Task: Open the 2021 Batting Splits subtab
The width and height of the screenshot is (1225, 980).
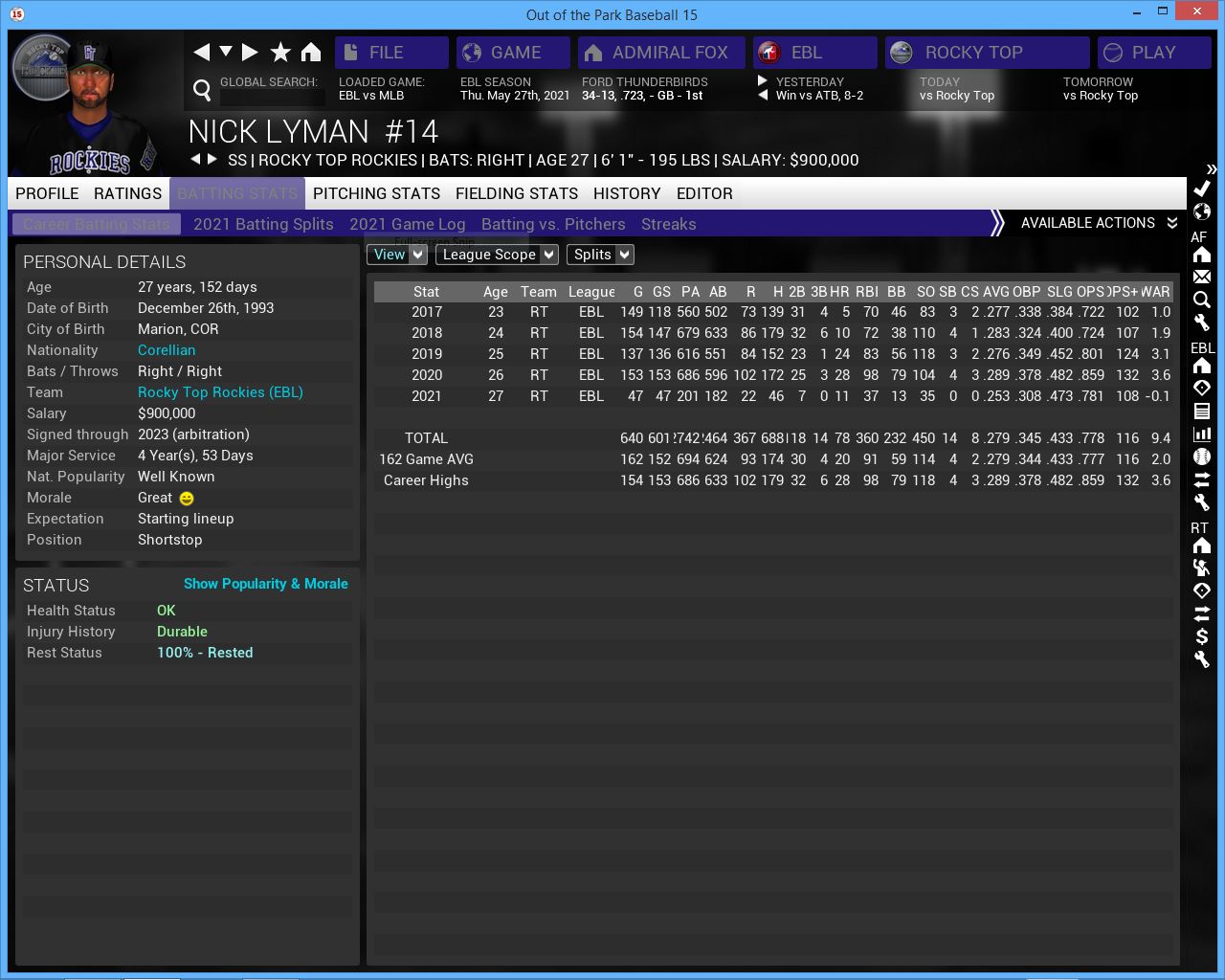Action: point(263,224)
